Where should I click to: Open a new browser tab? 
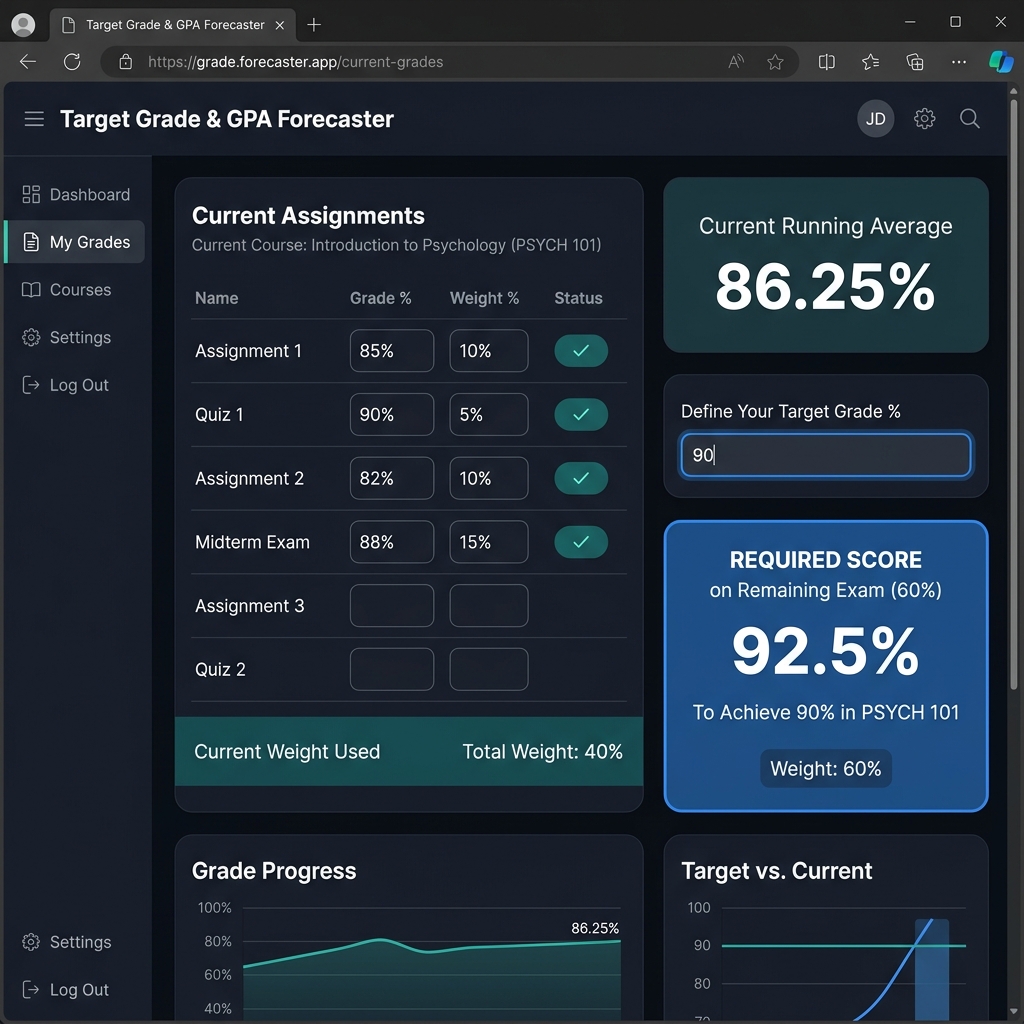click(x=314, y=25)
